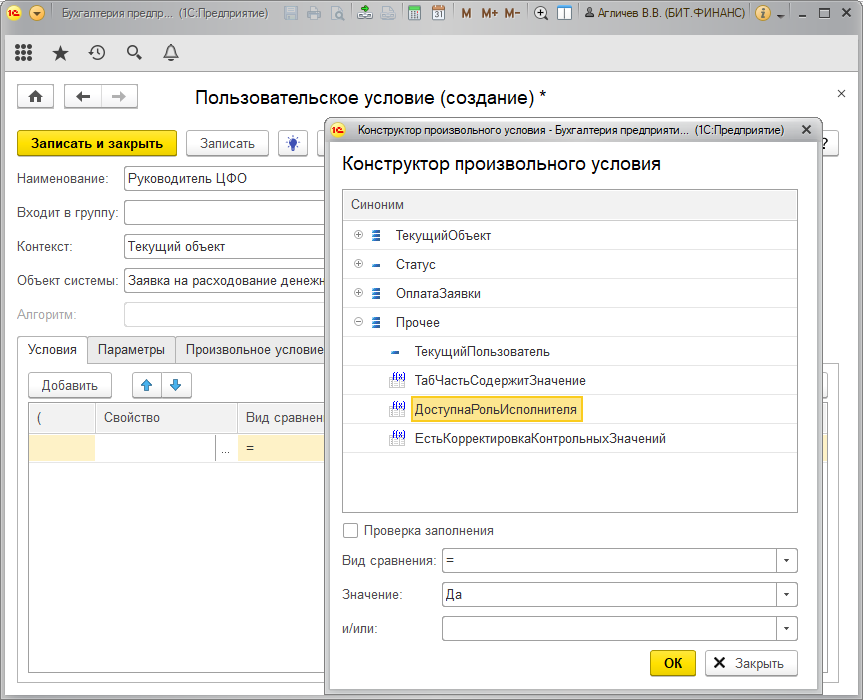Open the calendar icon in title bar

438,14
